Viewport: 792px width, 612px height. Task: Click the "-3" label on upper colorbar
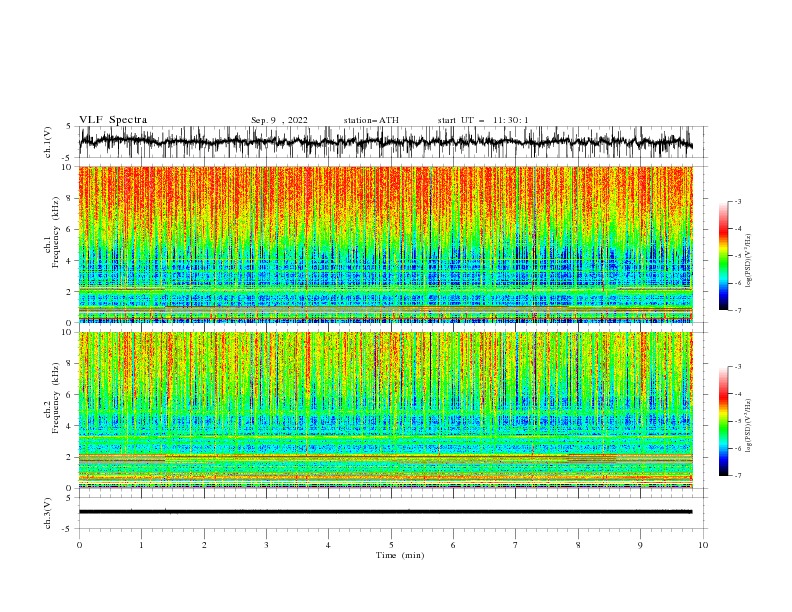click(737, 201)
